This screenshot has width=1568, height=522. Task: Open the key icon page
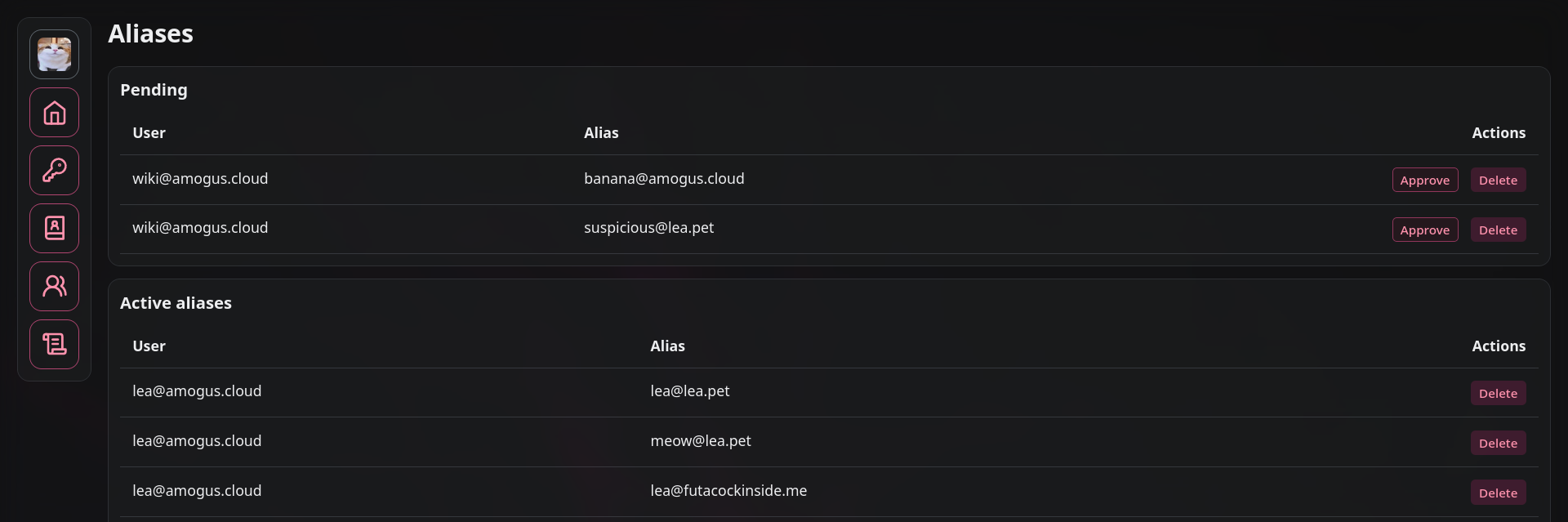[55, 171]
